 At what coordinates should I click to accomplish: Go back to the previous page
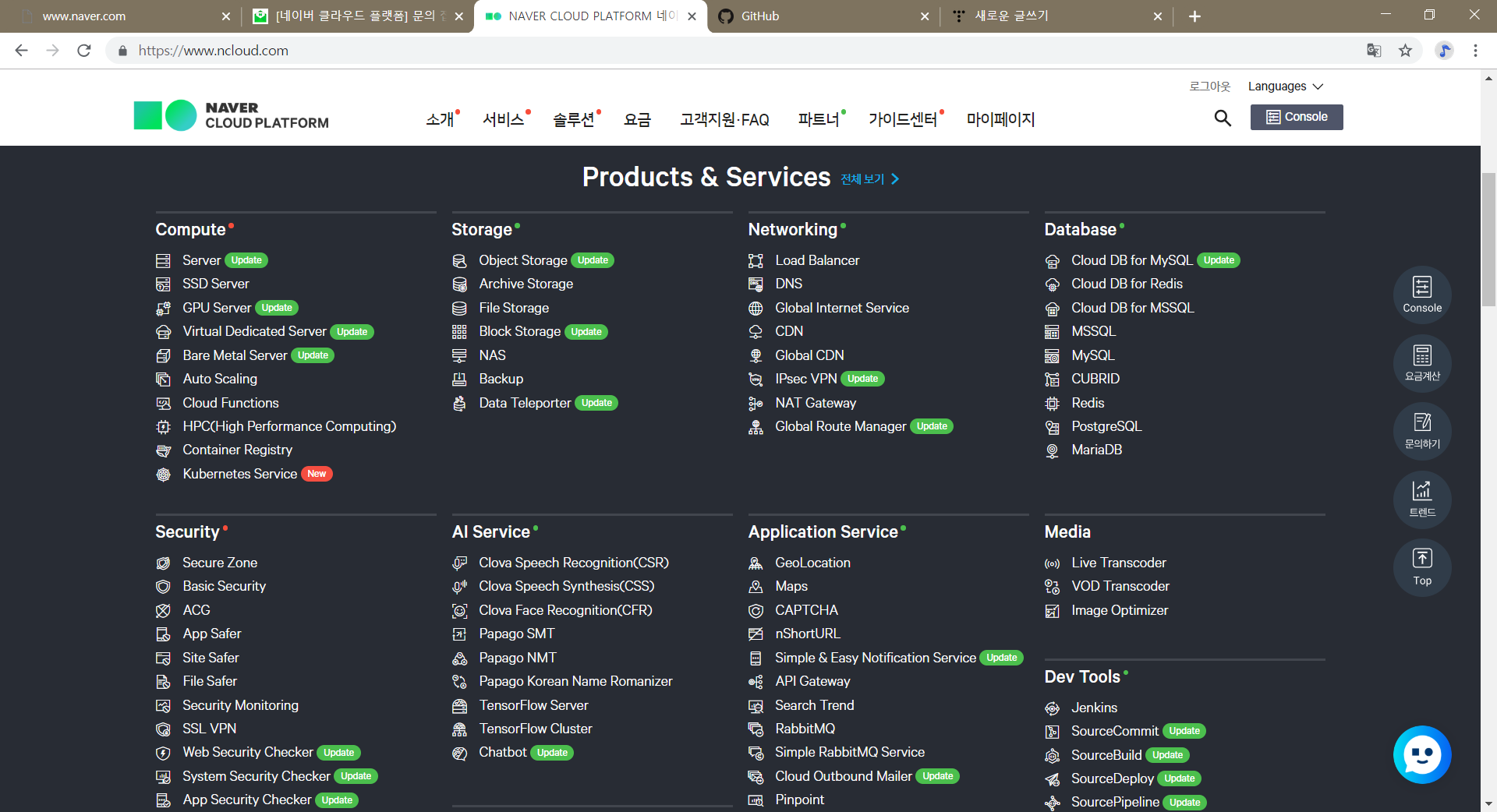point(22,51)
